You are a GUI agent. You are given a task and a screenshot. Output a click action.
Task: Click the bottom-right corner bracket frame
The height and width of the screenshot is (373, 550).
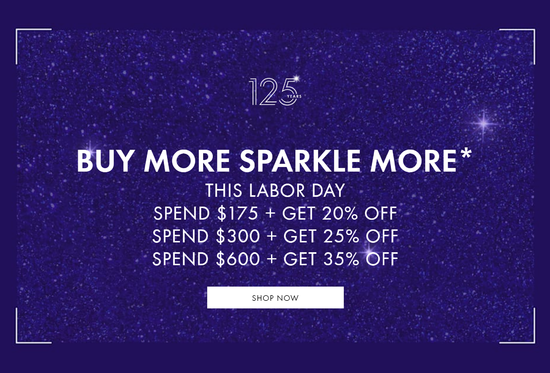point(517,326)
